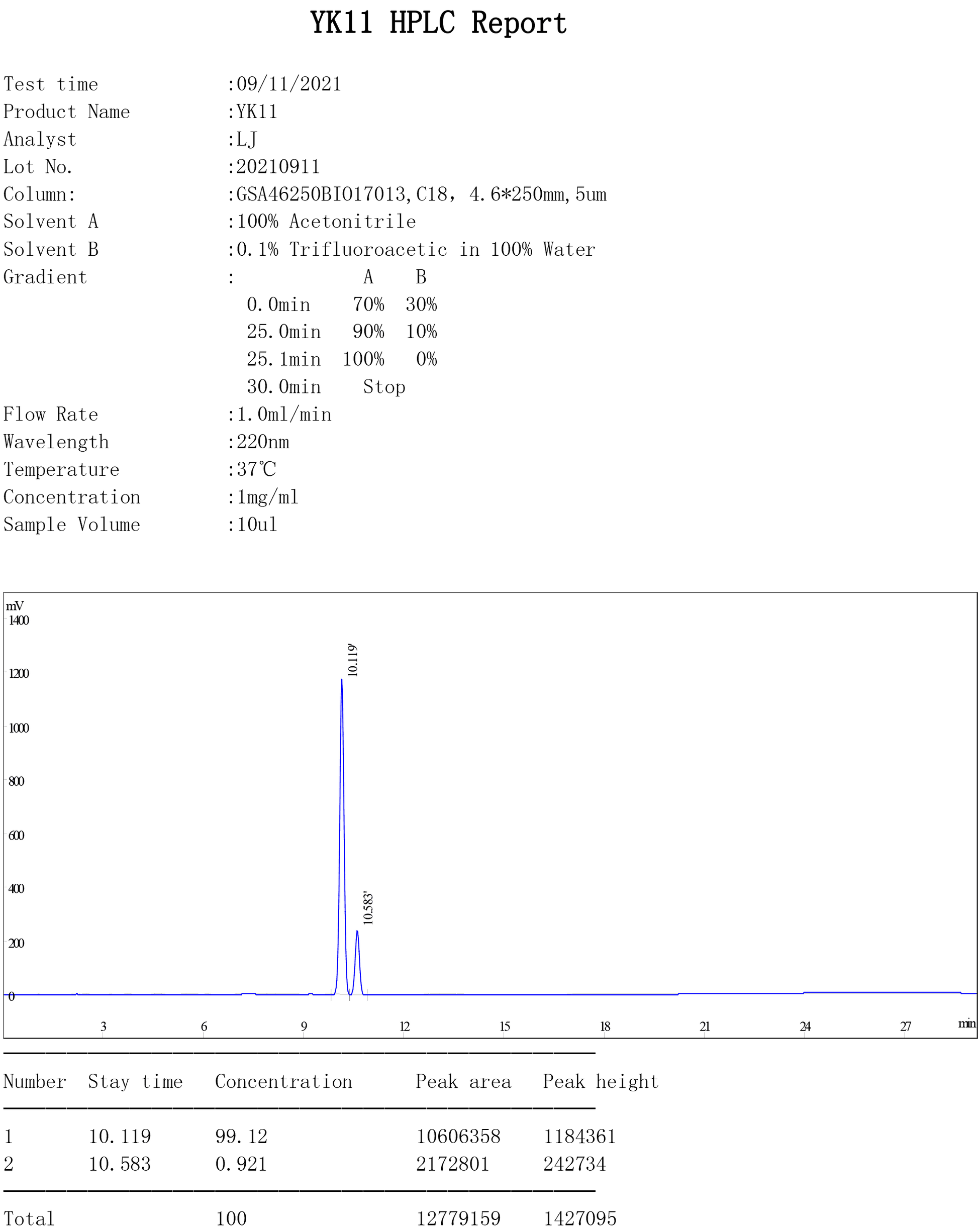Click the peak area cell 10606358
The width and height of the screenshot is (978, 1232).
(x=458, y=1137)
